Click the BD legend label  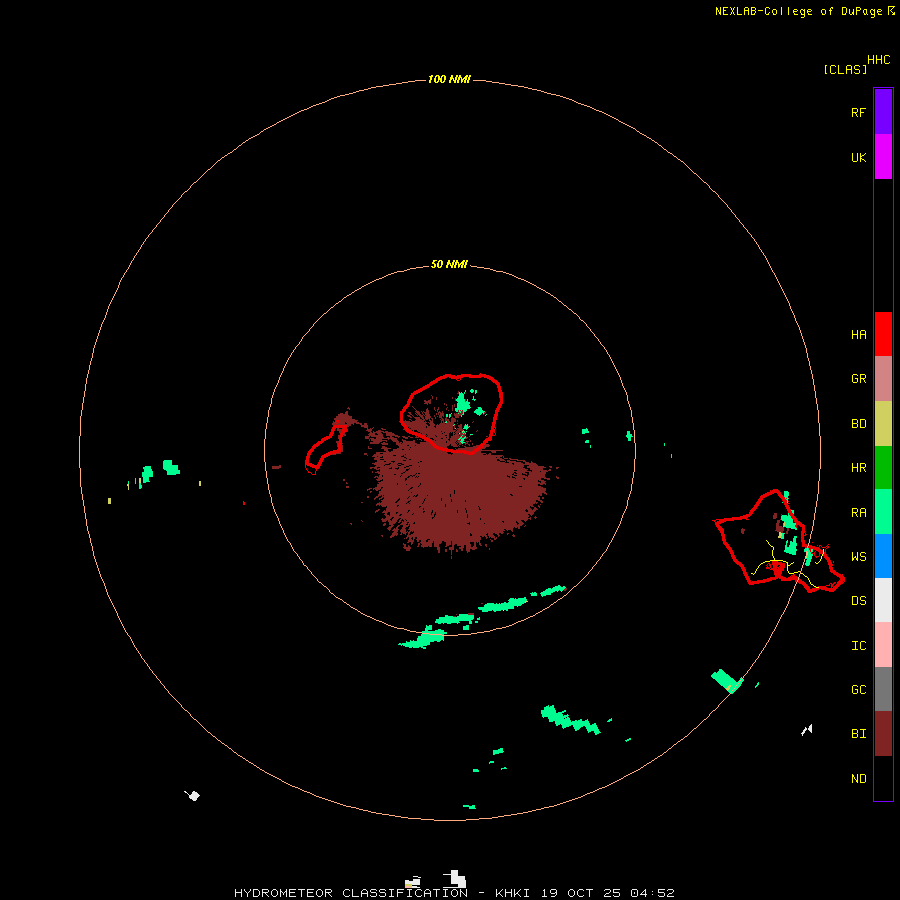tap(858, 424)
